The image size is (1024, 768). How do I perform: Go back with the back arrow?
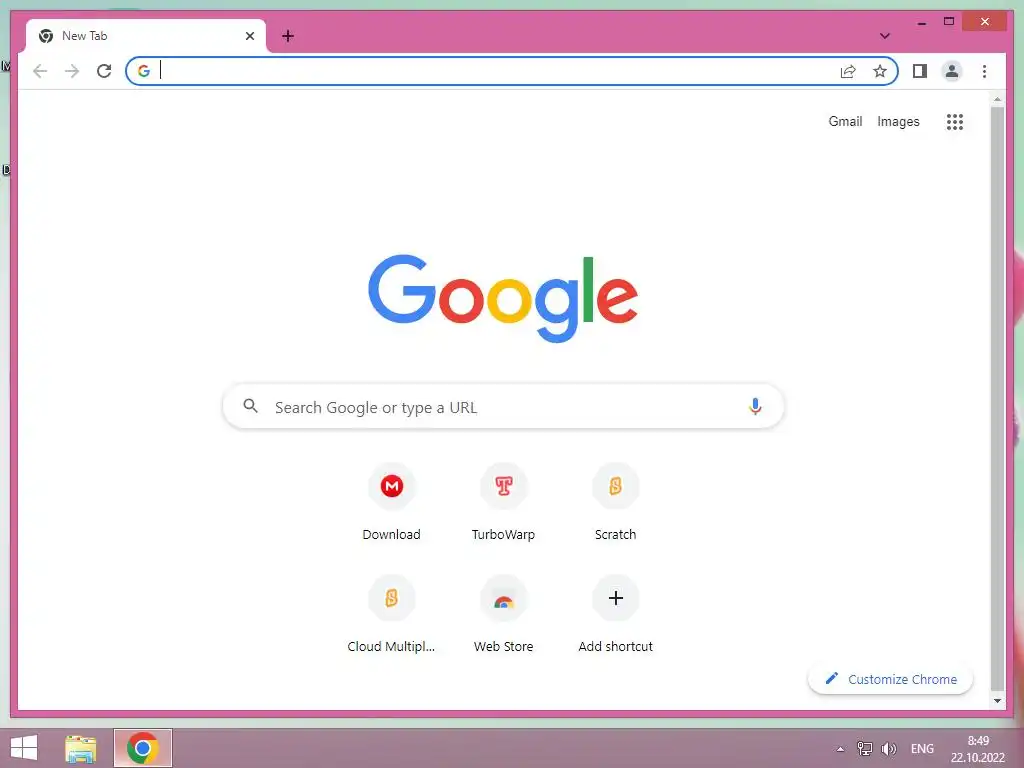(x=40, y=71)
